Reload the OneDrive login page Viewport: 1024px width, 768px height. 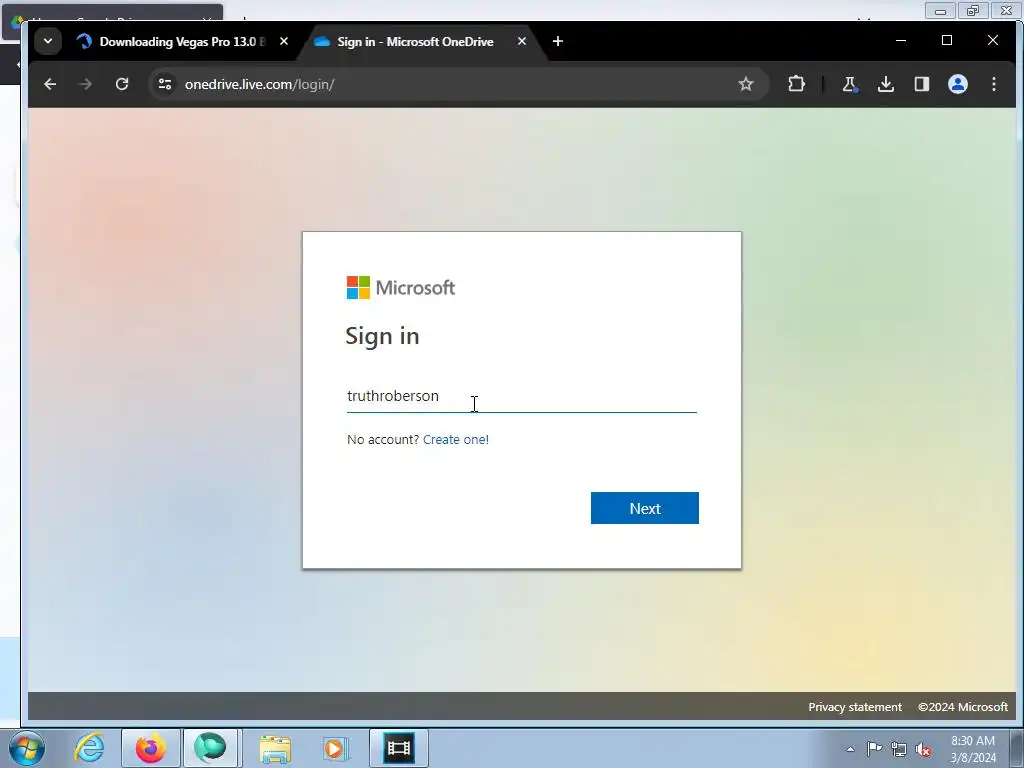[122, 84]
